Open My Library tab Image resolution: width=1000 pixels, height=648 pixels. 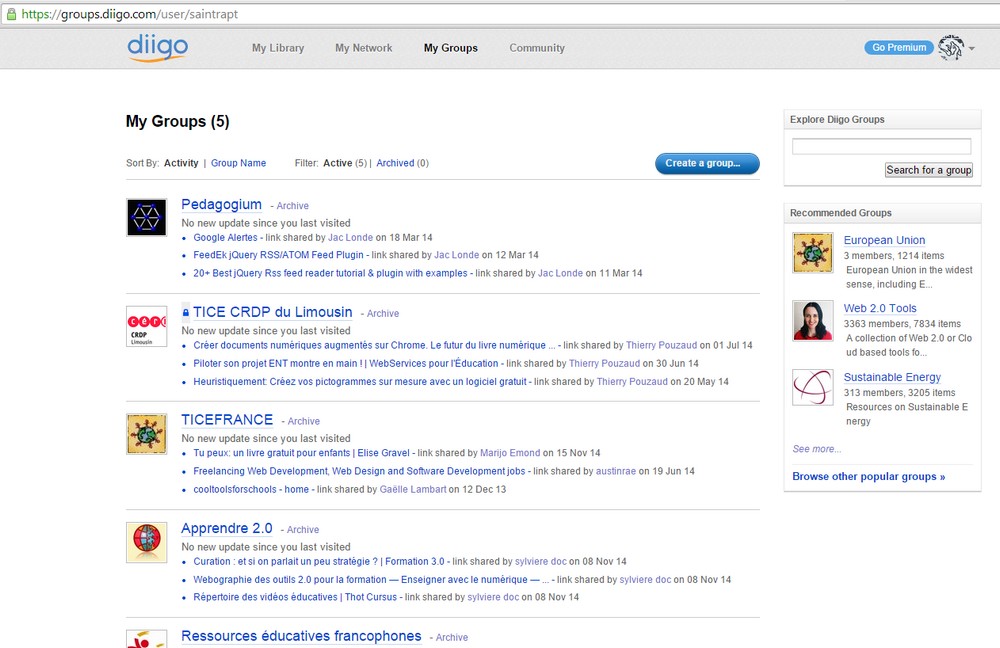pyautogui.click(x=278, y=48)
